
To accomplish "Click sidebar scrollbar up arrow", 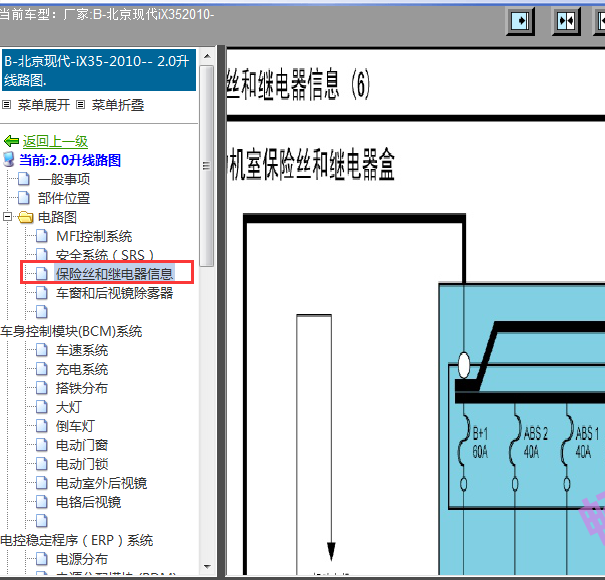I will click(x=207, y=56).
